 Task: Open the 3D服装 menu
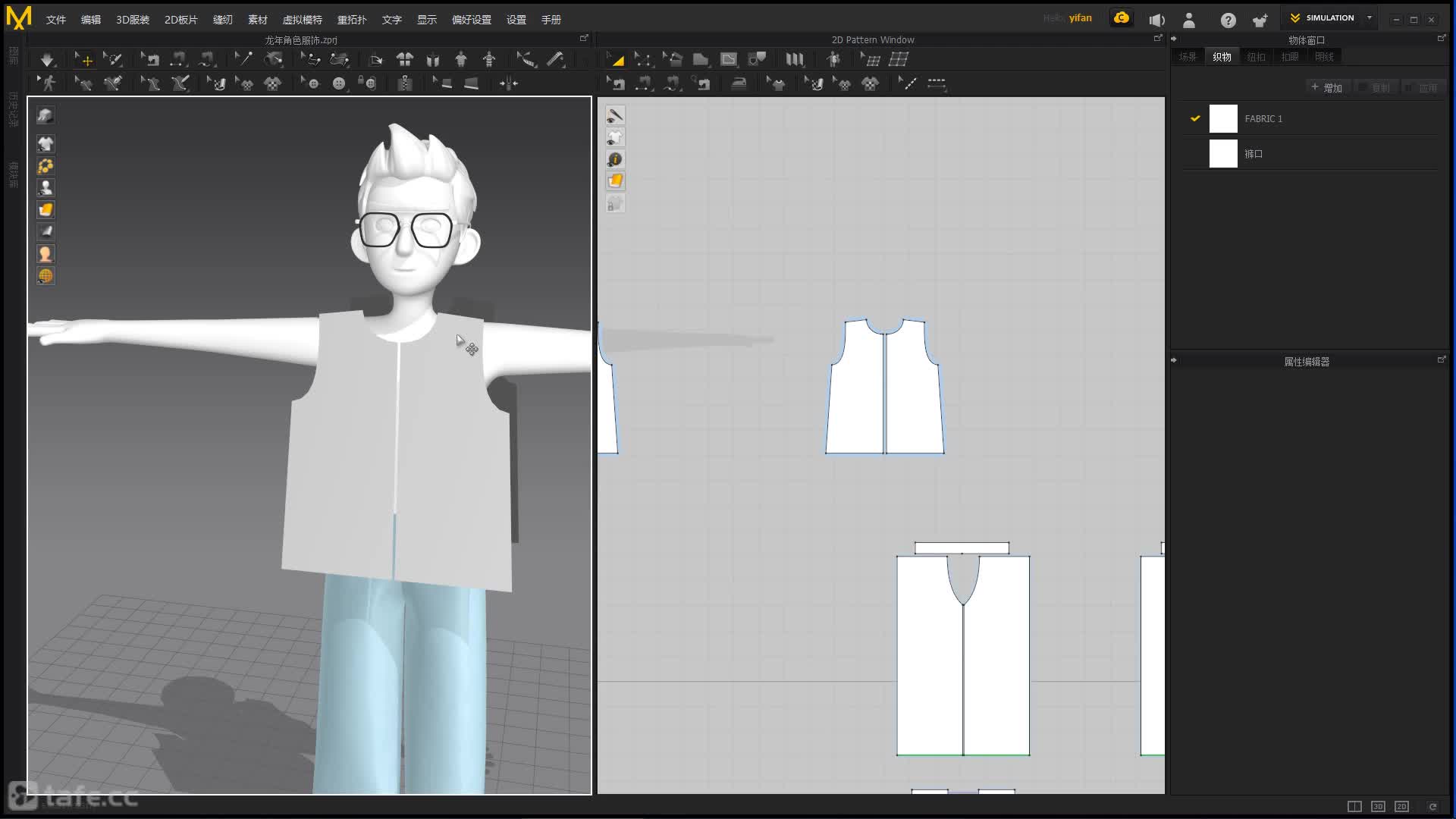click(133, 20)
